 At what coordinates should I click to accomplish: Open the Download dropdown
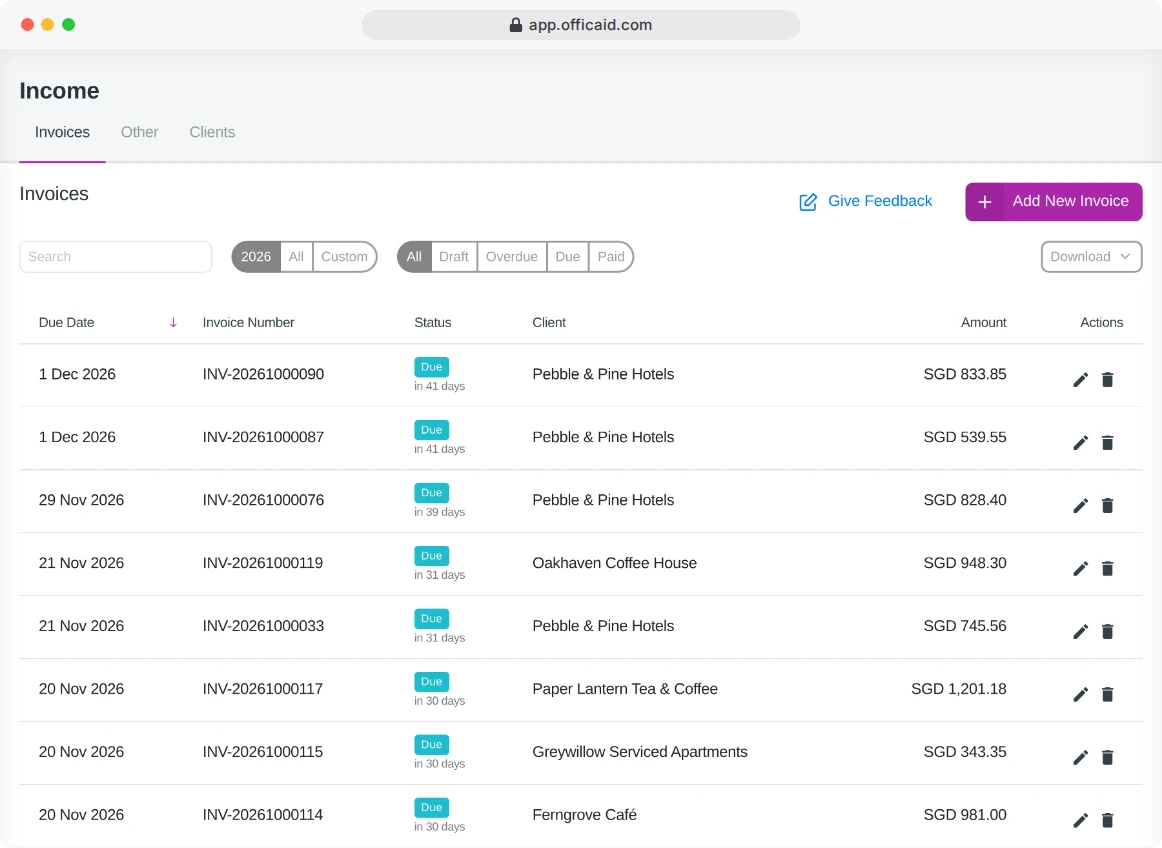pyautogui.click(x=1091, y=256)
